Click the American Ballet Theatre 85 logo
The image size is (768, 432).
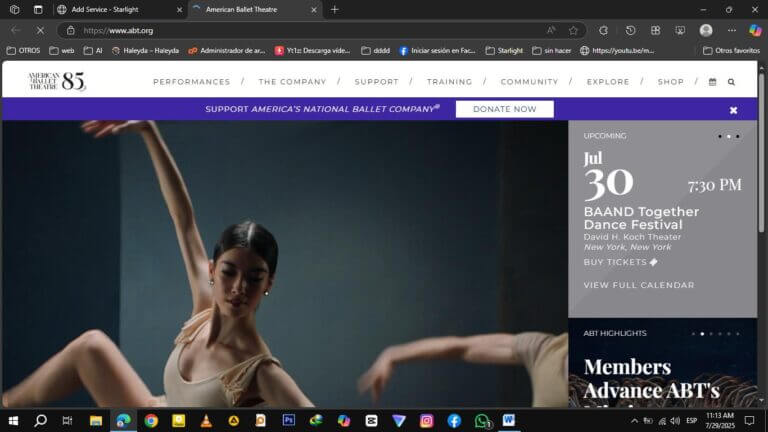(57, 82)
